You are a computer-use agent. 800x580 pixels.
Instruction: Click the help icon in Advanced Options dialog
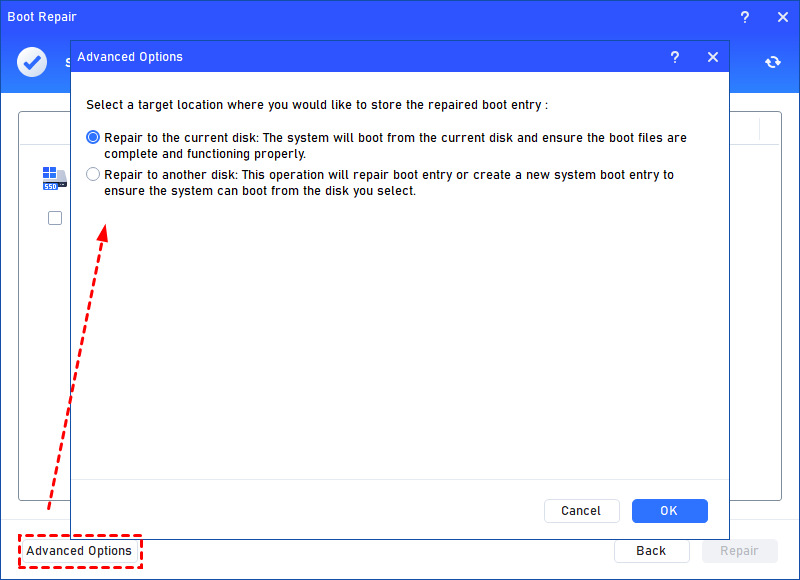click(675, 57)
